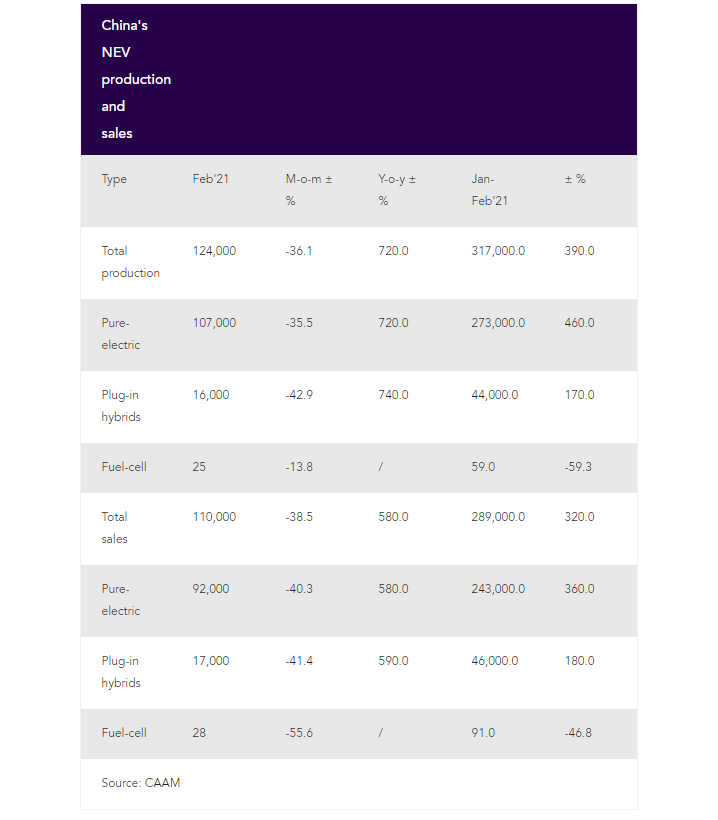The width and height of the screenshot is (718, 820).
Task: Select the fuel-cell production value 25
Action: [199, 467]
